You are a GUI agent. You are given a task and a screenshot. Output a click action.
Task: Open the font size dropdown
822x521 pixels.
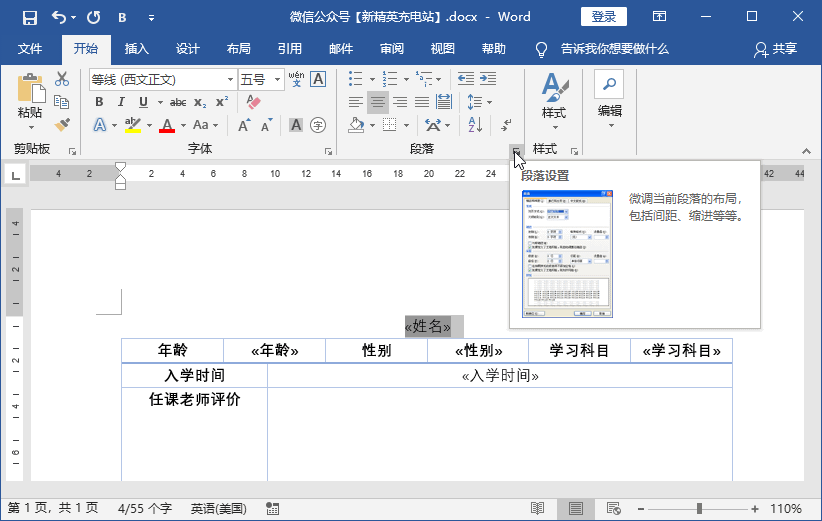tap(277, 80)
